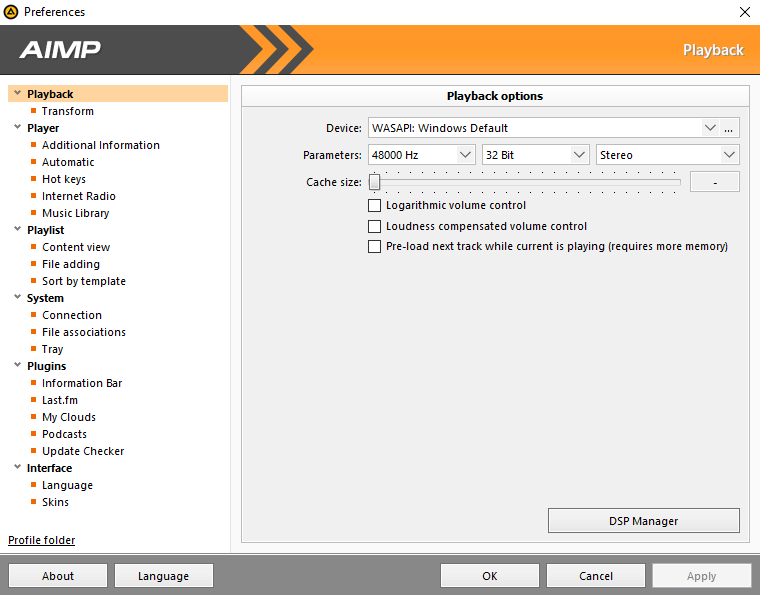The image size is (760, 595).
Task: Open the Tray settings page
Action: [52, 349]
